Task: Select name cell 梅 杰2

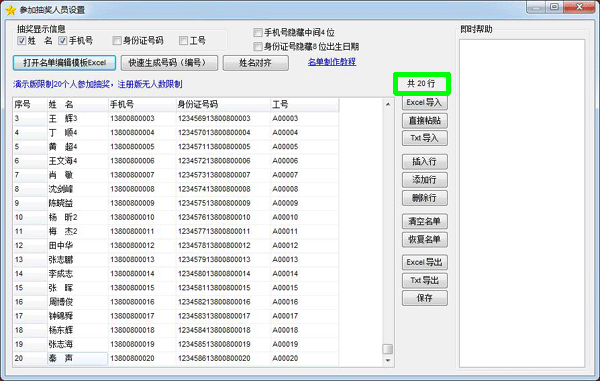Action: click(x=77, y=231)
